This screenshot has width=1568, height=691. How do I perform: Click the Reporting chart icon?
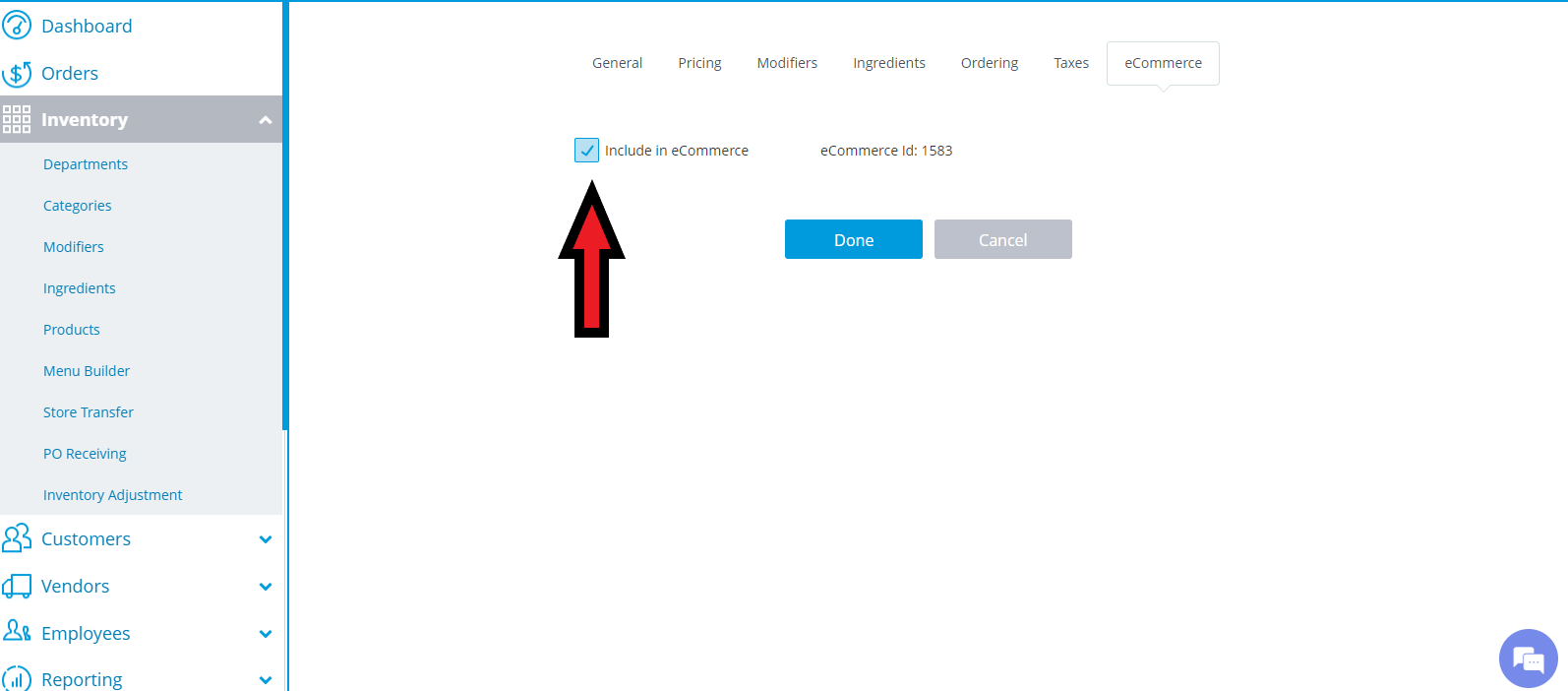pyautogui.click(x=17, y=678)
